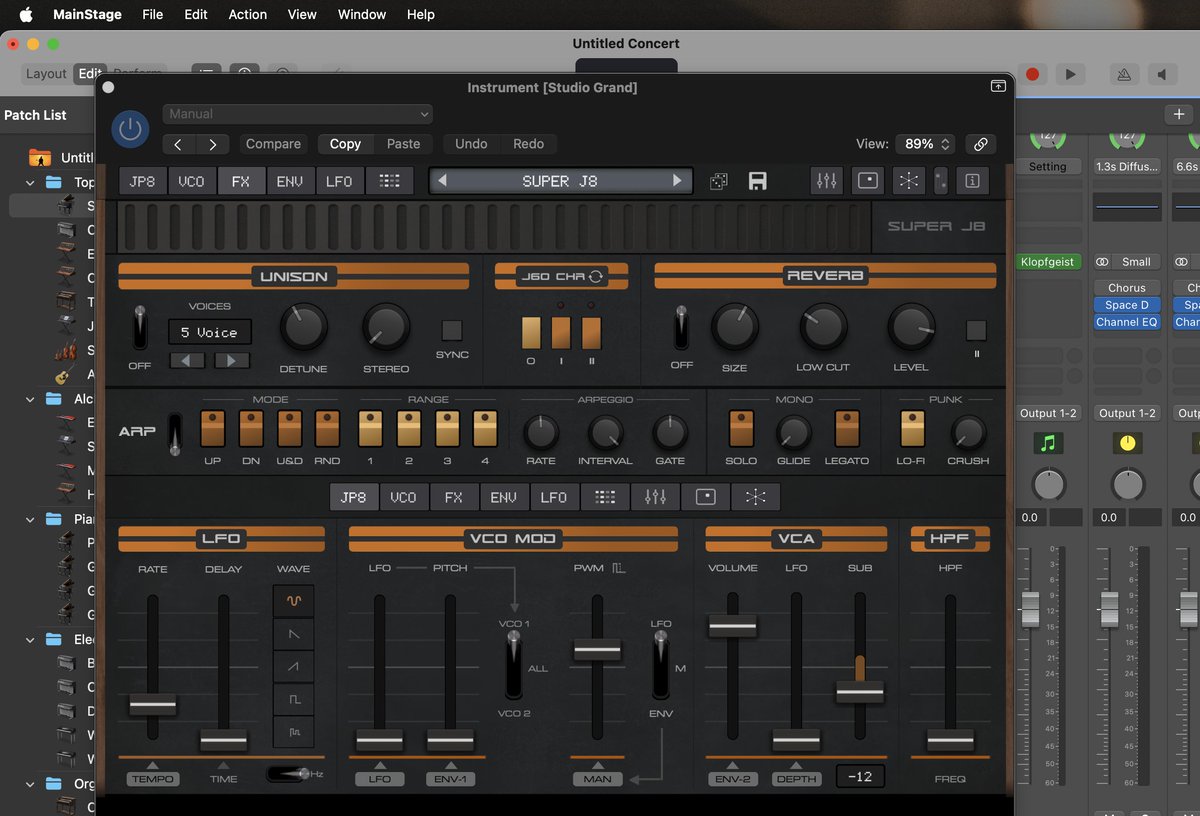
Task: Click the star-shaped icon in upper header
Action: point(909,181)
